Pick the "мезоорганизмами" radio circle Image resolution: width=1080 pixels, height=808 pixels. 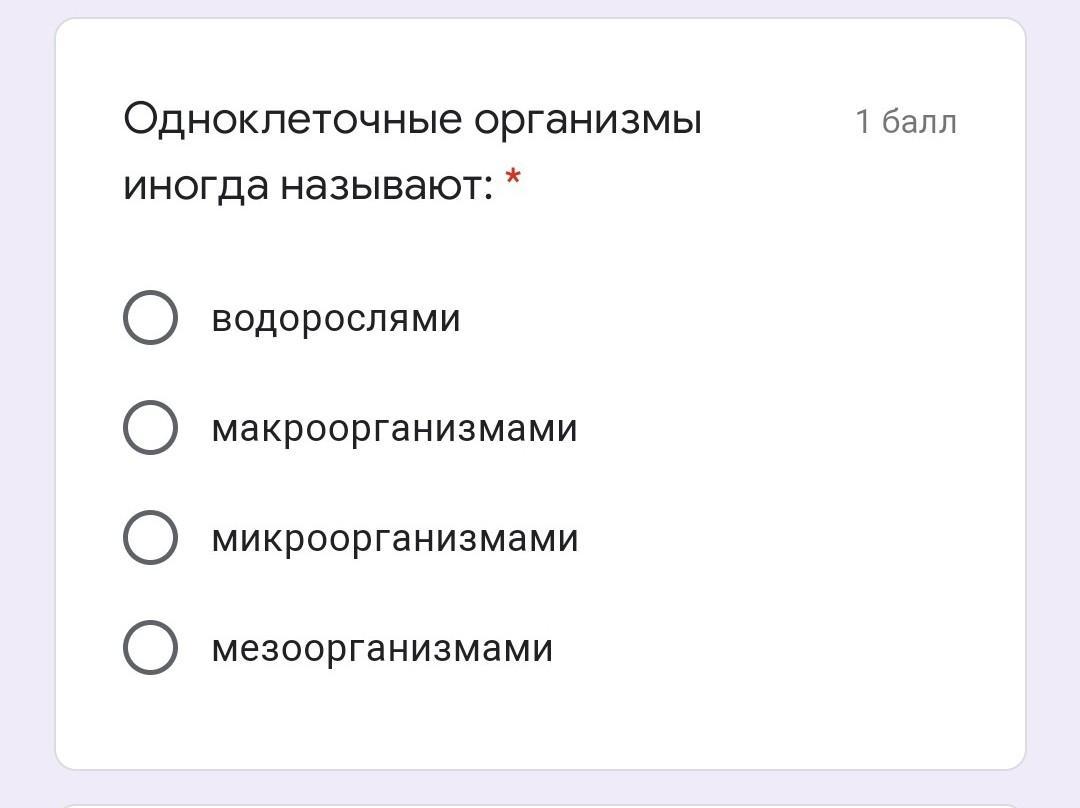[x=150, y=647]
